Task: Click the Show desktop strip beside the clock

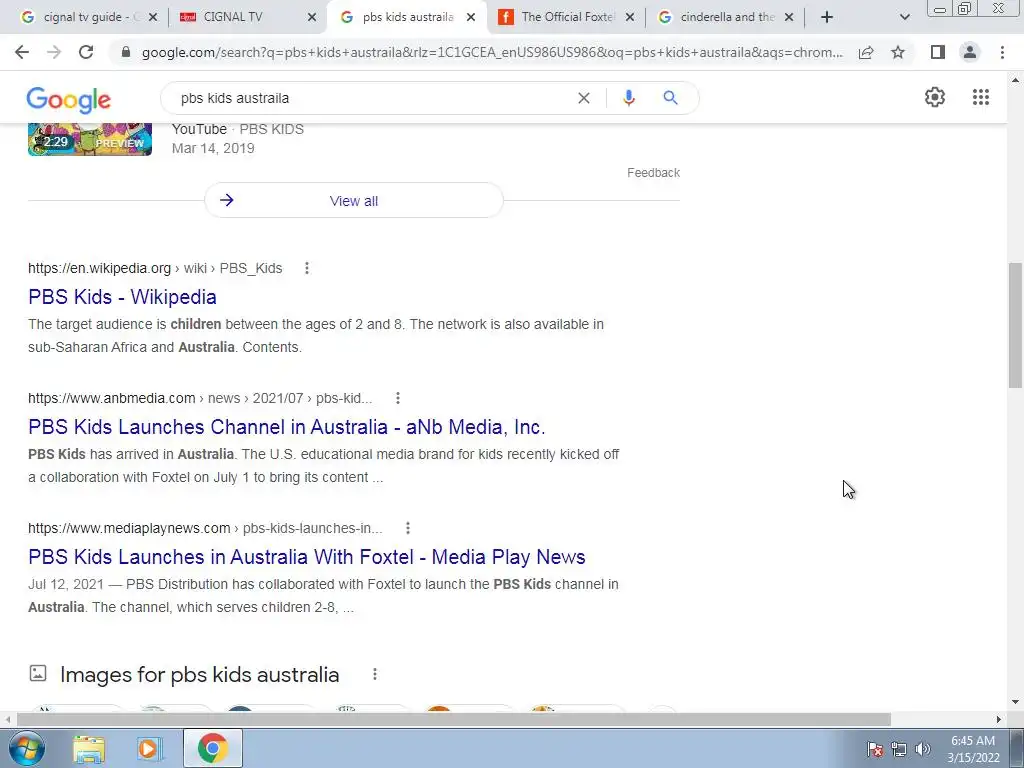Action: point(1017,748)
